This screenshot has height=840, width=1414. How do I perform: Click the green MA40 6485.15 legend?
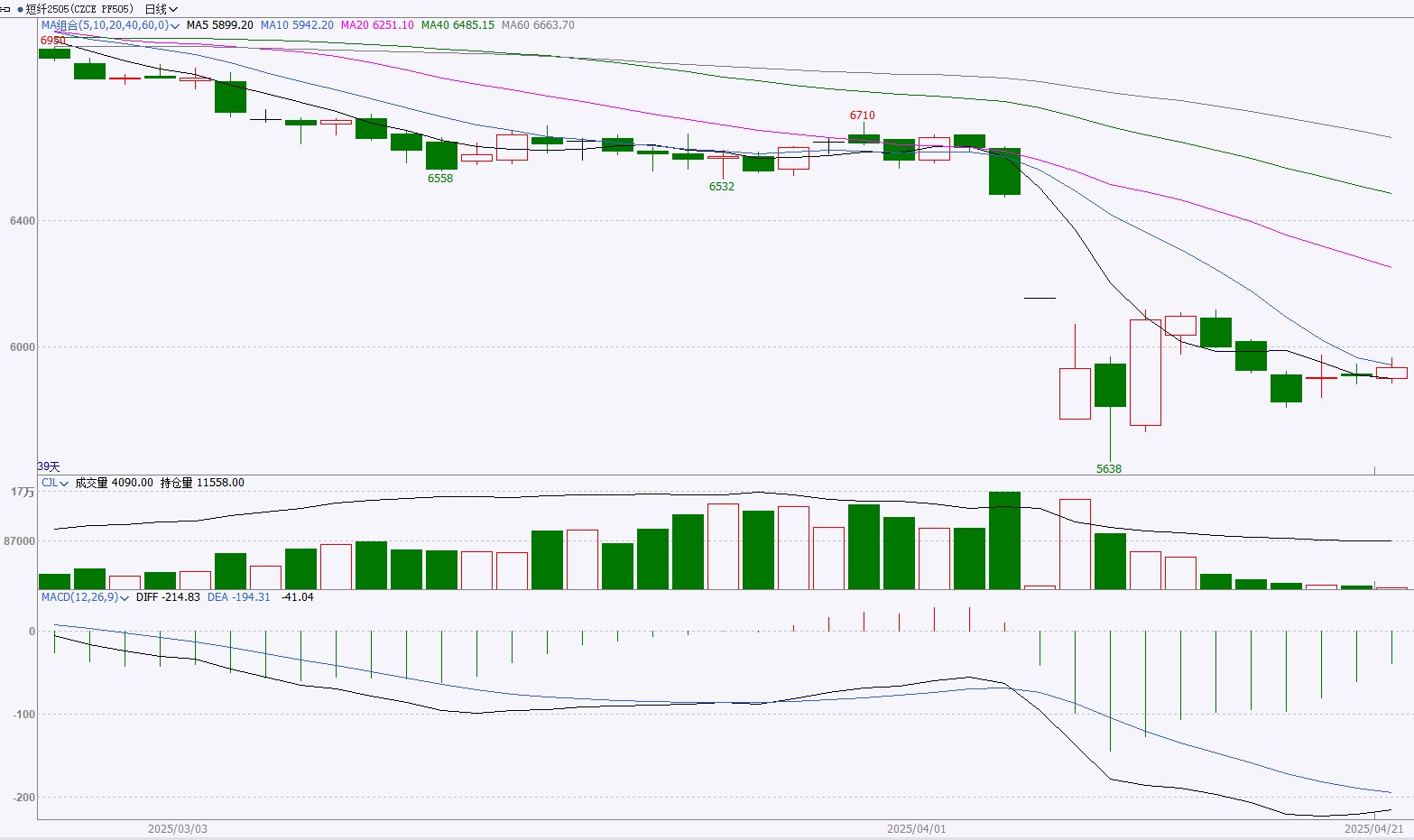(457, 25)
